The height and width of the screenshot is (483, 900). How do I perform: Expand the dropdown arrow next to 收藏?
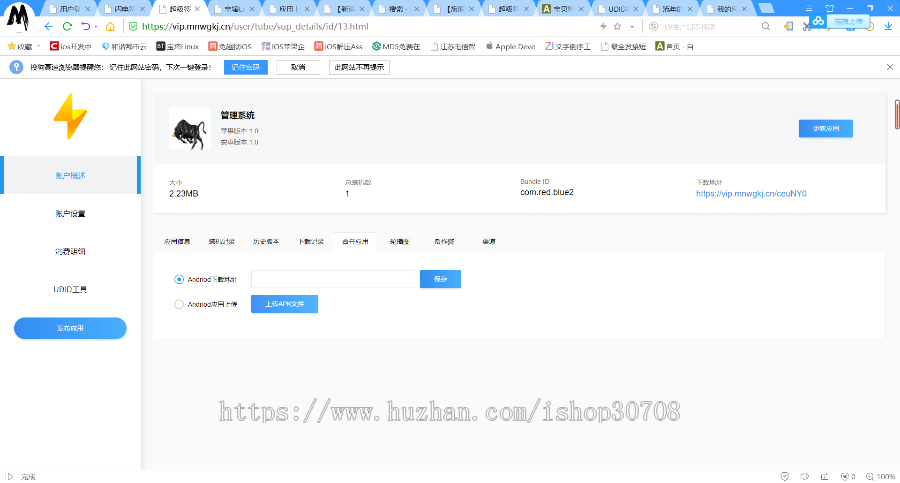click(38, 46)
